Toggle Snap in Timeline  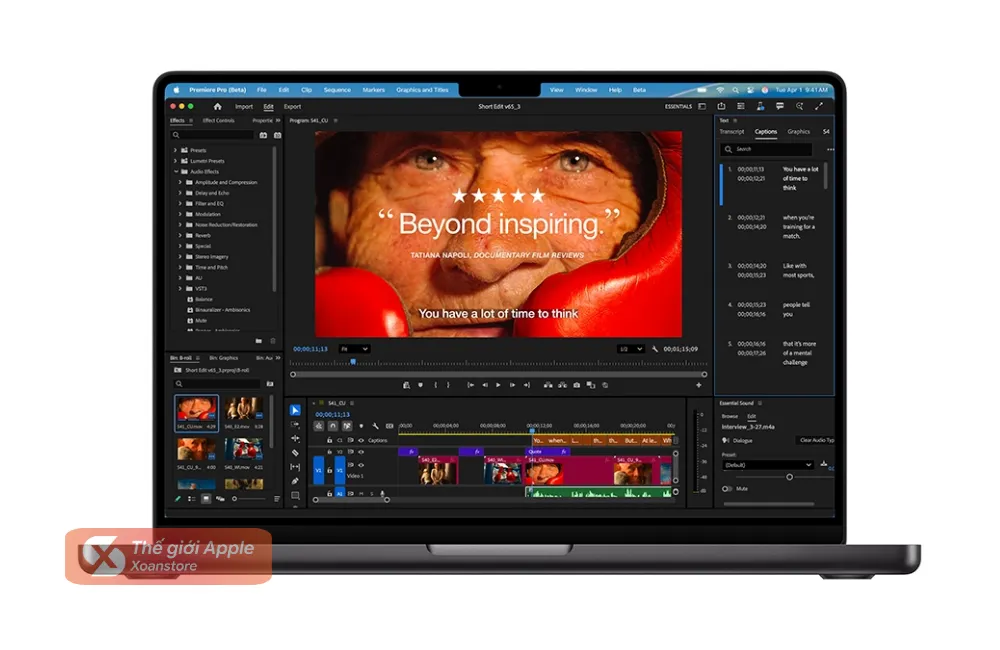[333, 426]
